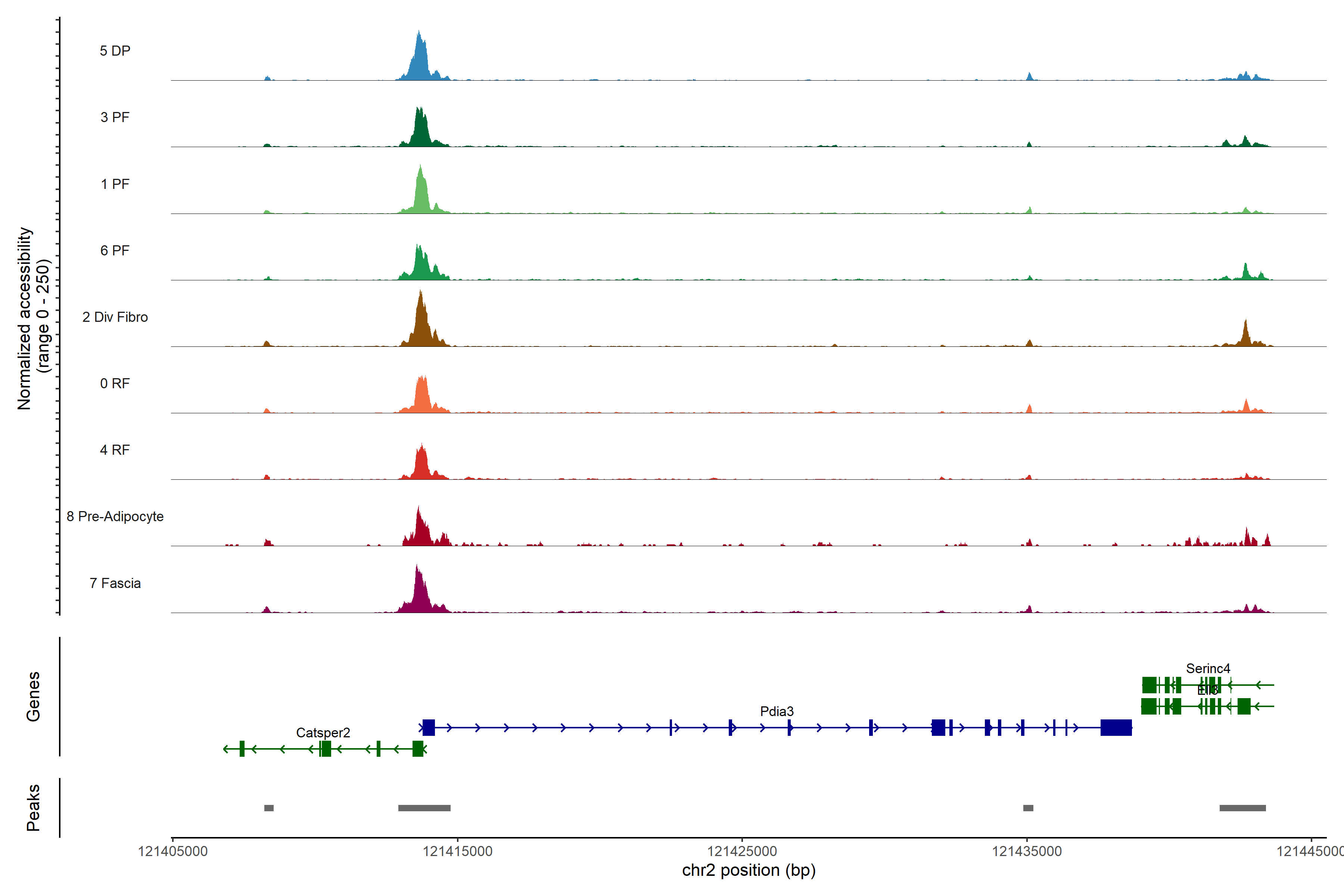Screen dimensions: 1344x896
Task: Click the '7 Fascia' track label
Action: click(x=115, y=584)
